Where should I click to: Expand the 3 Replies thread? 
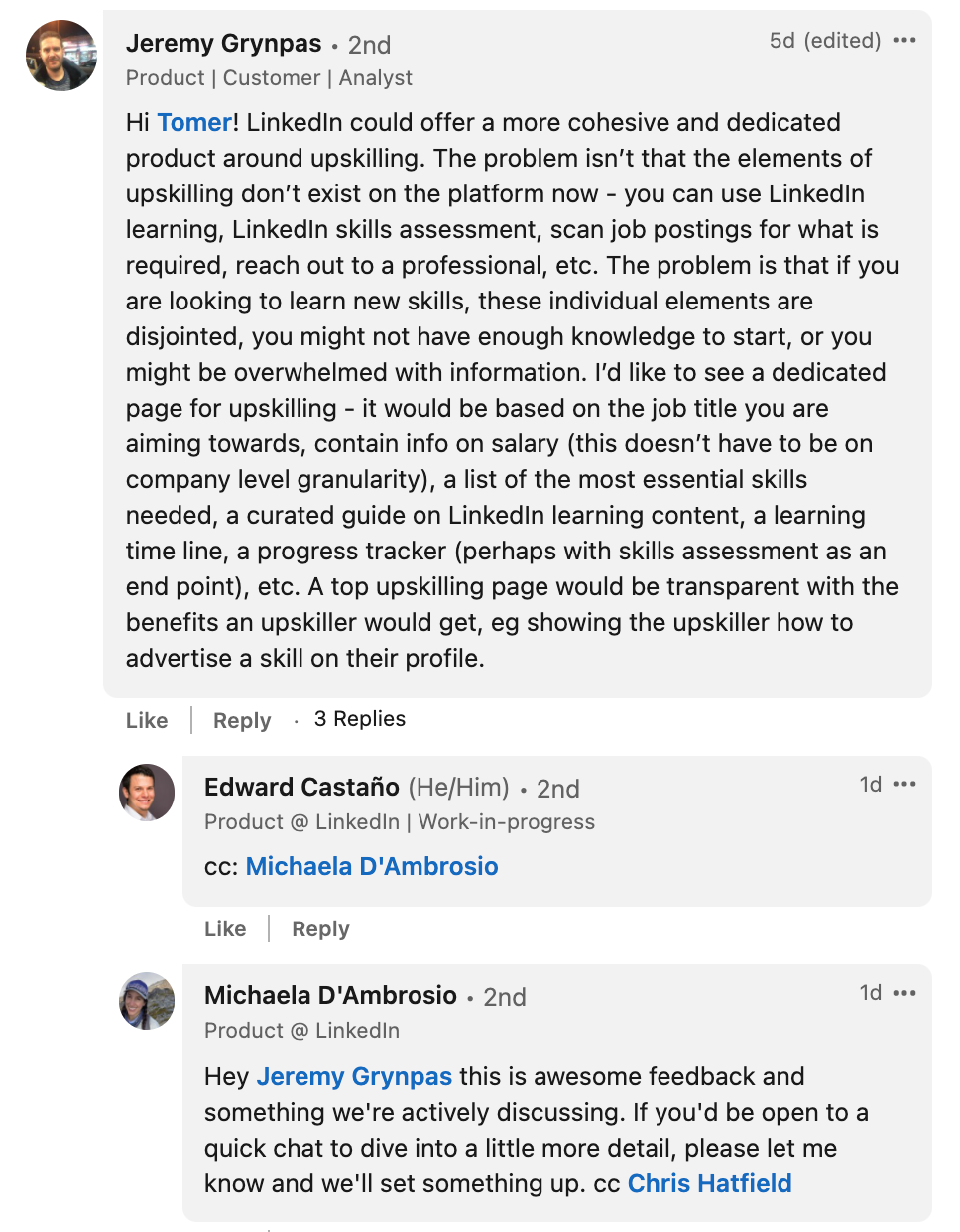tap(360, 719)
